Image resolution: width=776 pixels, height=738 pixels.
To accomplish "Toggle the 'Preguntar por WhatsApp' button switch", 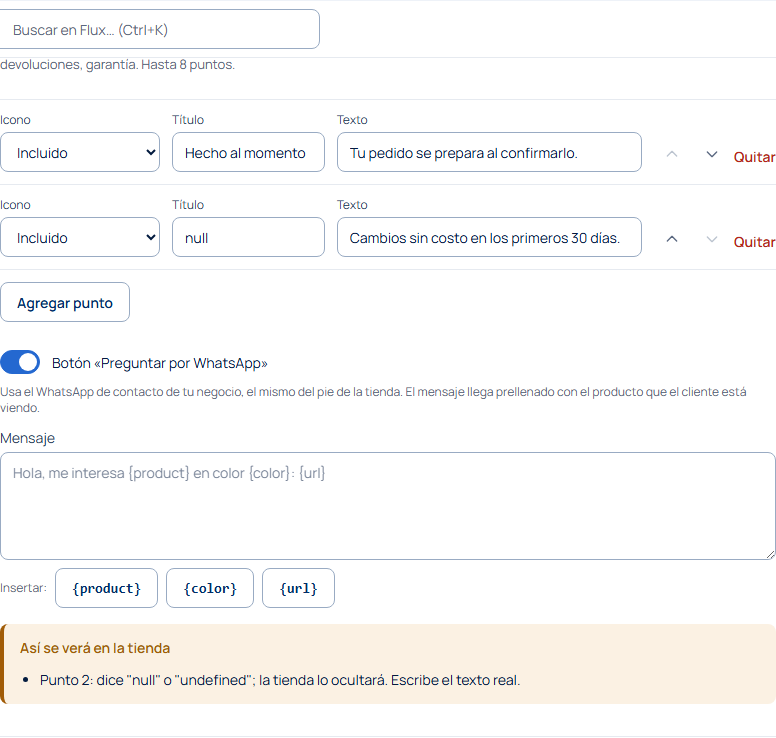I will point(20,362).
